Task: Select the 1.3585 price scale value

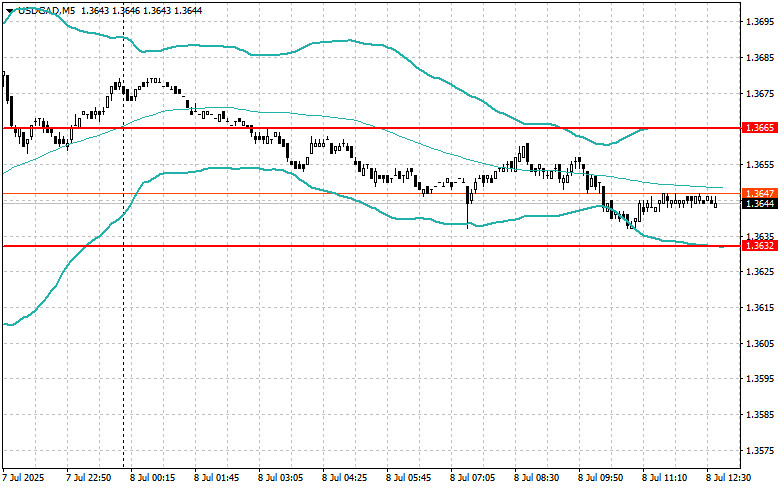Action: click(760, 415)
